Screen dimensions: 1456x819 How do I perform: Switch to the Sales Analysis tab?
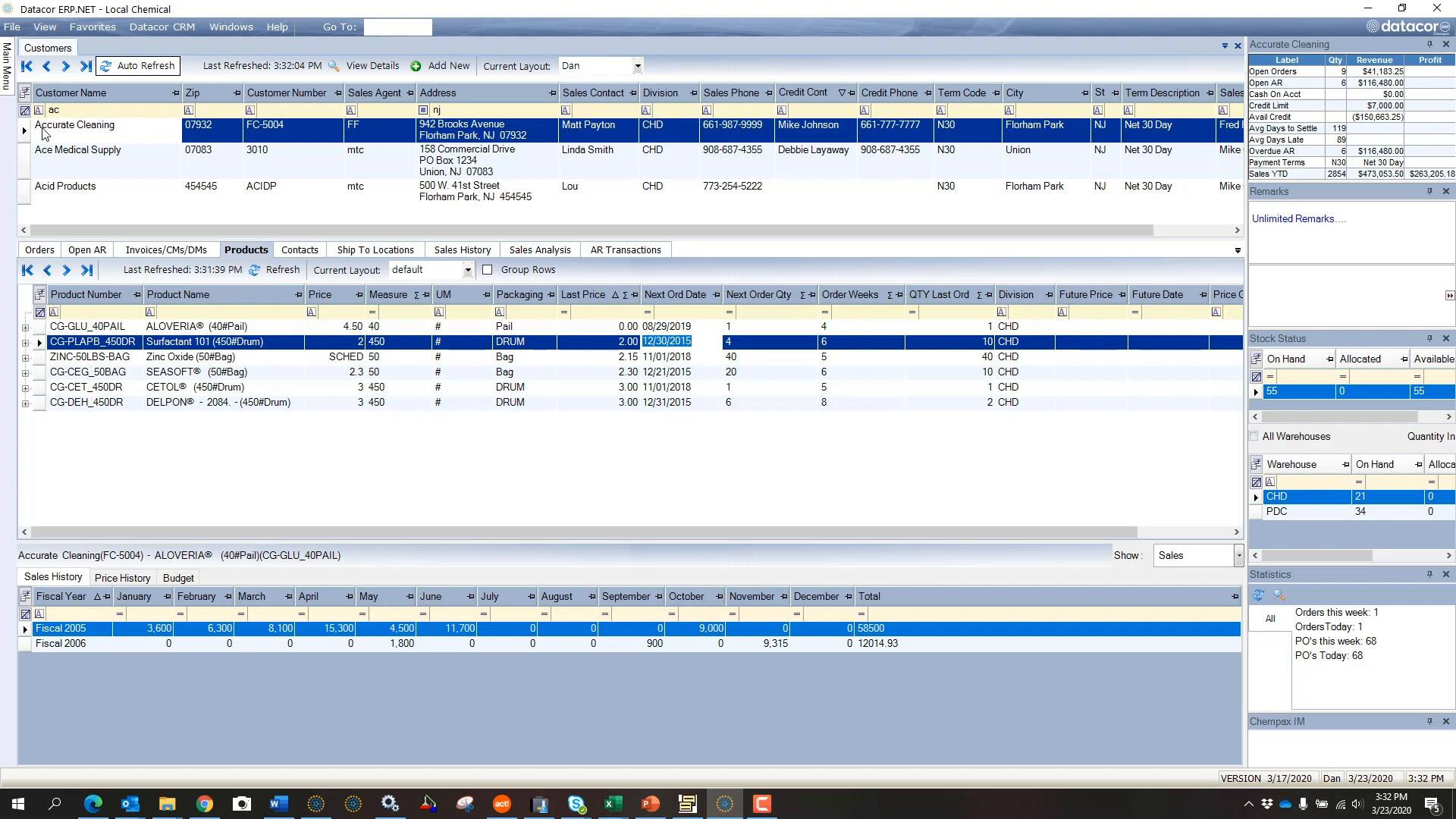coord(539,249)
